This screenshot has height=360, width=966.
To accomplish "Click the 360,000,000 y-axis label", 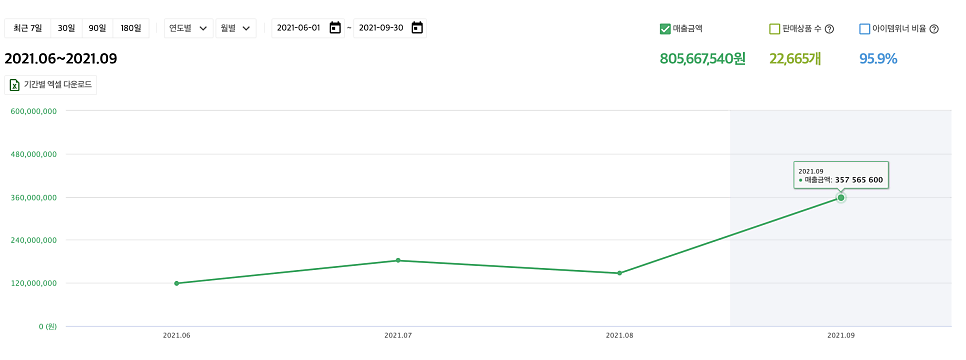I will (34, 198).
